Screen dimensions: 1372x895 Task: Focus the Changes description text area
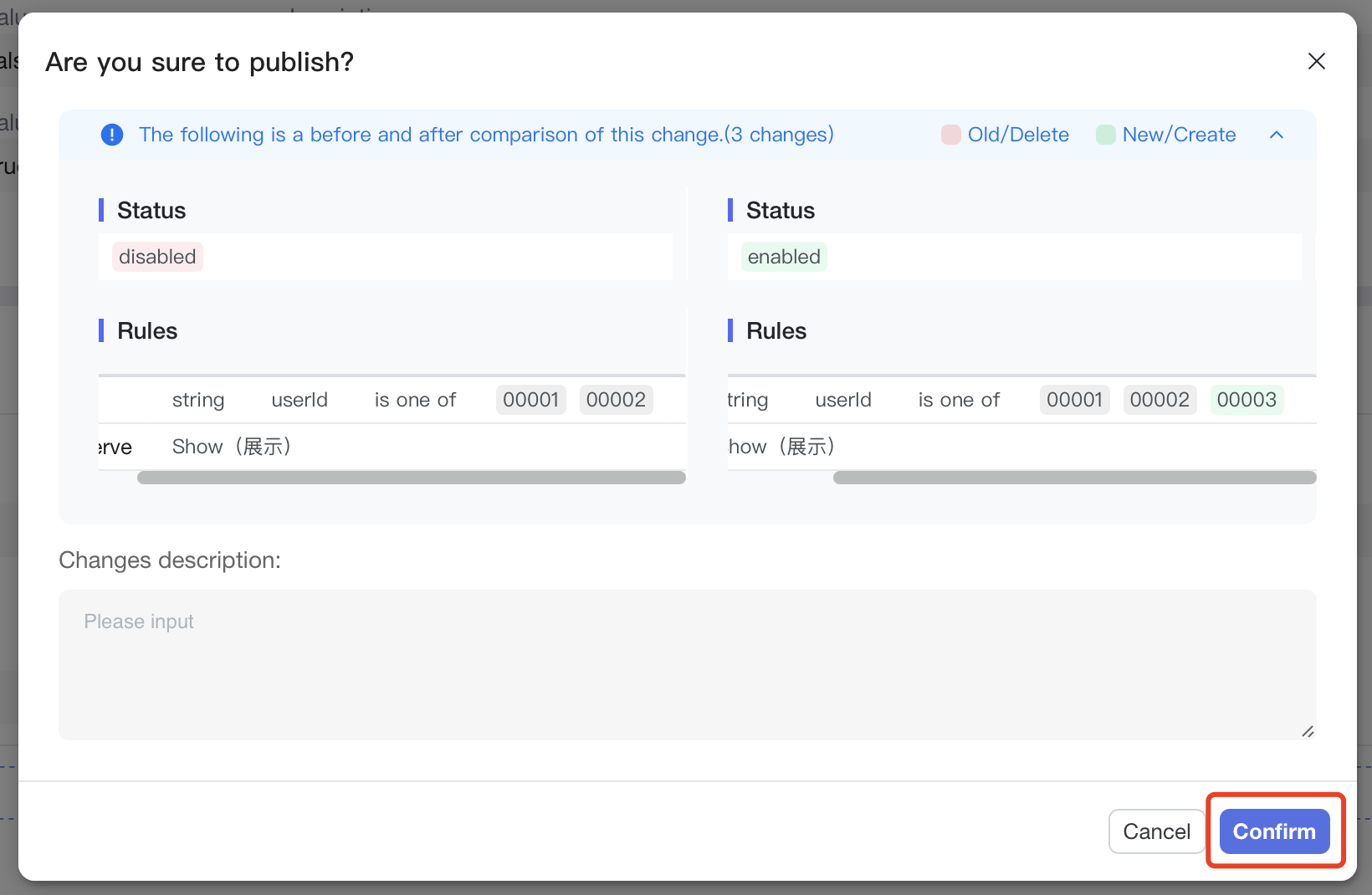686,664
